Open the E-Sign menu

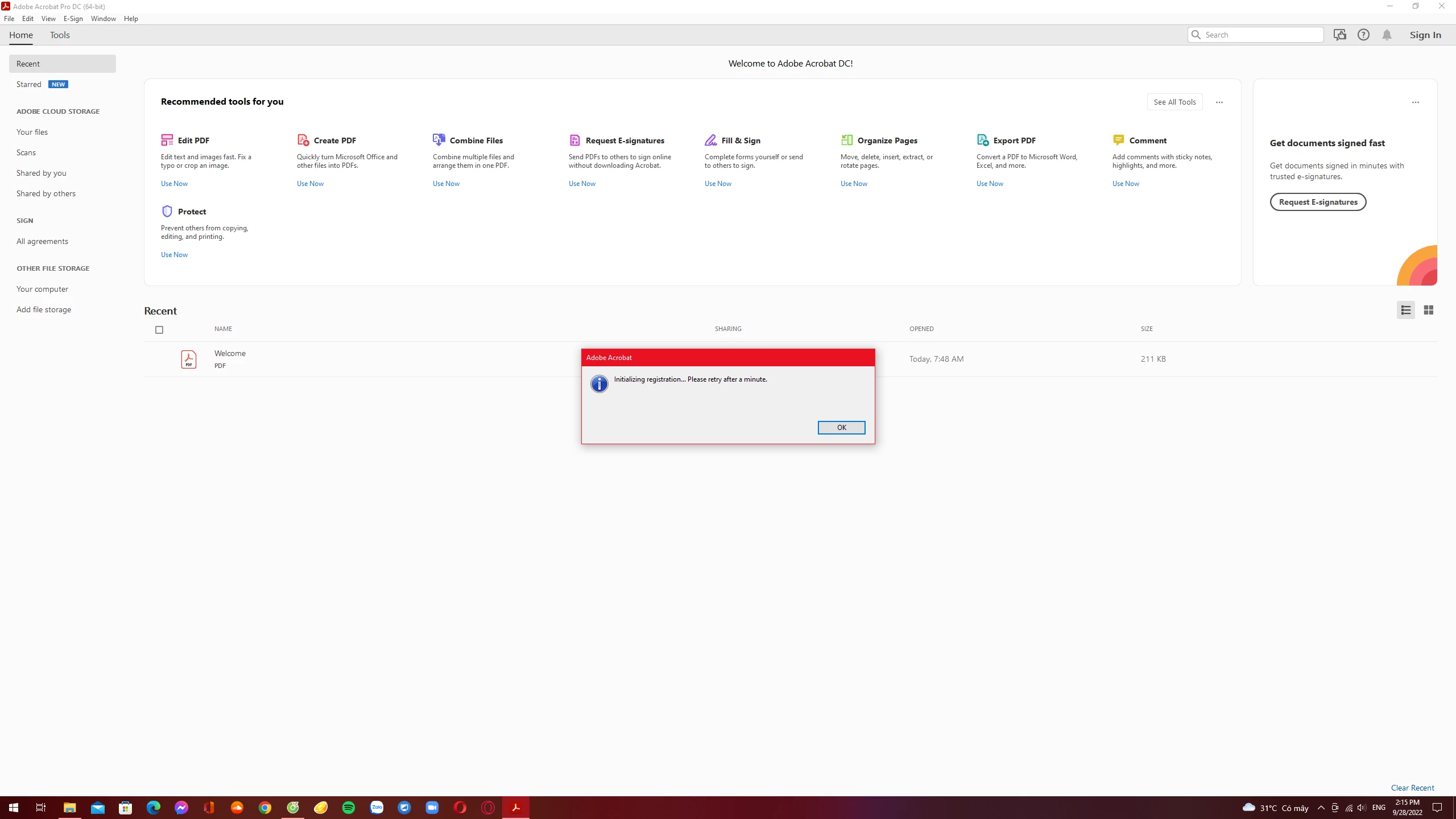(x=73, y=19)
